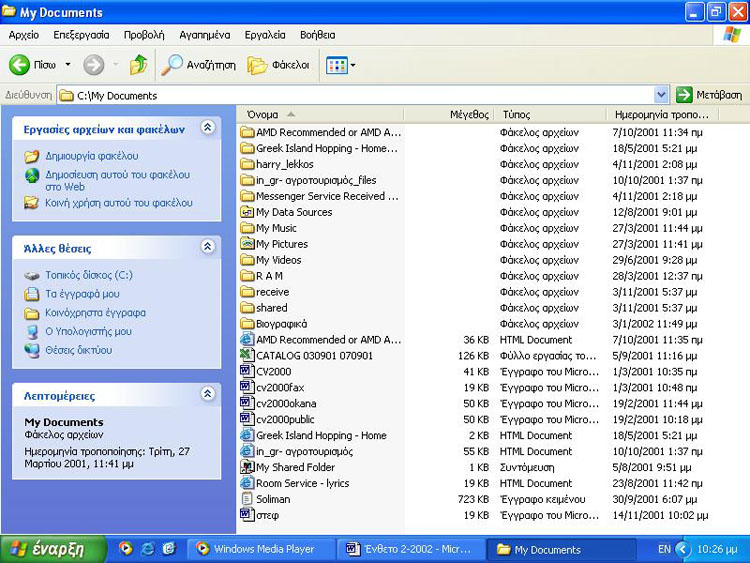
Task: Select the στεφ Word document icon
Action: [247, 515]
